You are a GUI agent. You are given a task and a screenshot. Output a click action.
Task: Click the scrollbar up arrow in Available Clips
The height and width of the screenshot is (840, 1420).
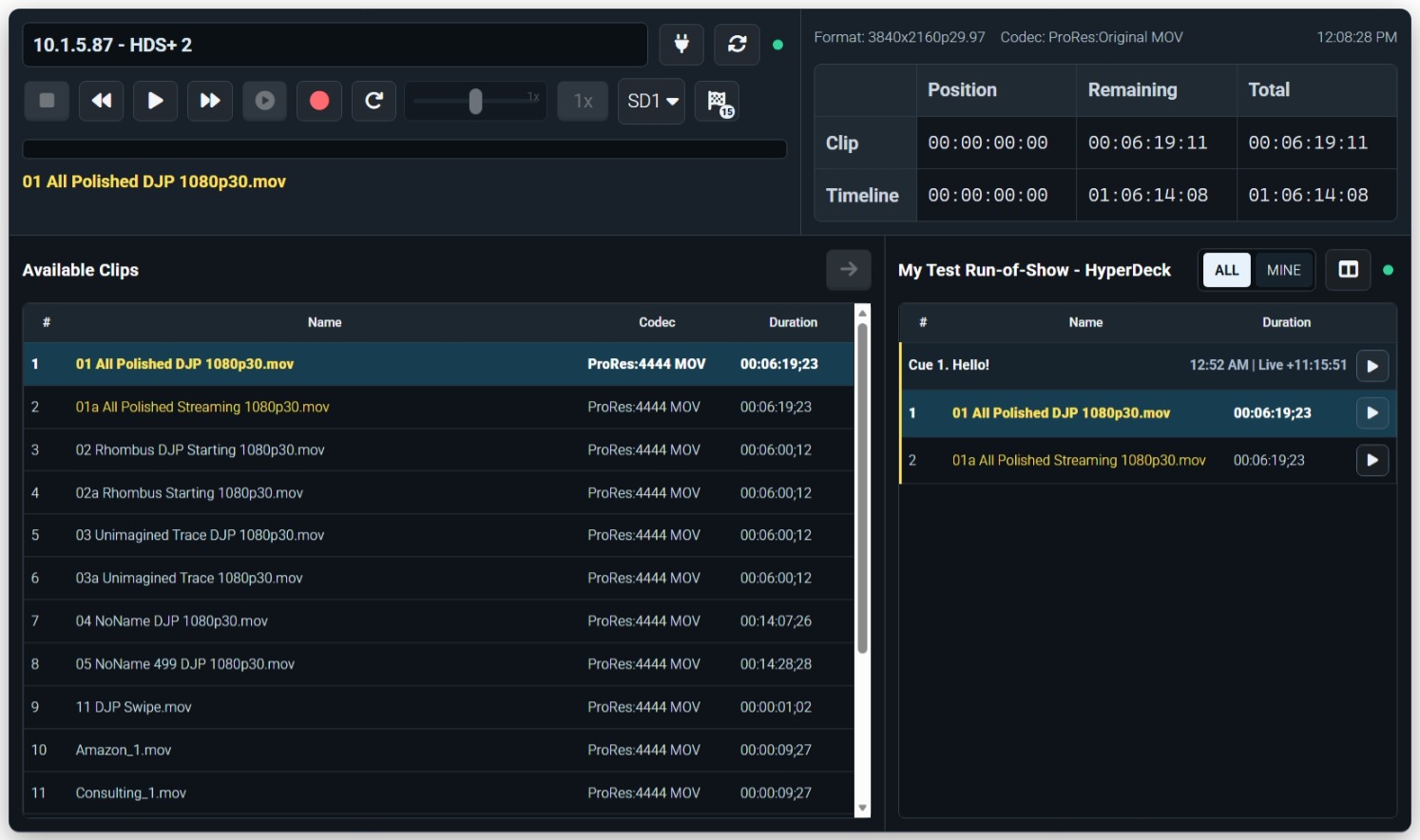[x=863, y=313]
